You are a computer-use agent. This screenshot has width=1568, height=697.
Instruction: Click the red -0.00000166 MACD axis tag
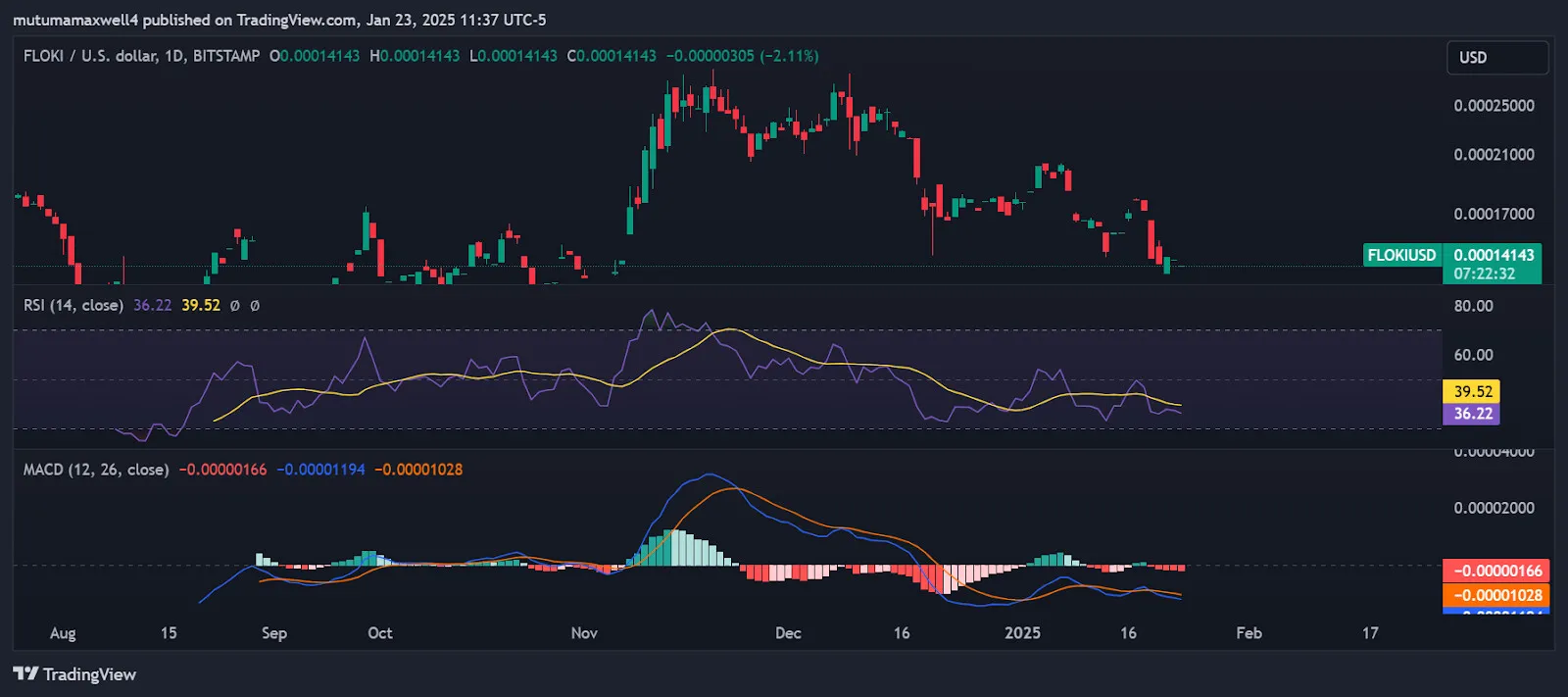click(x=1496, y=571)
